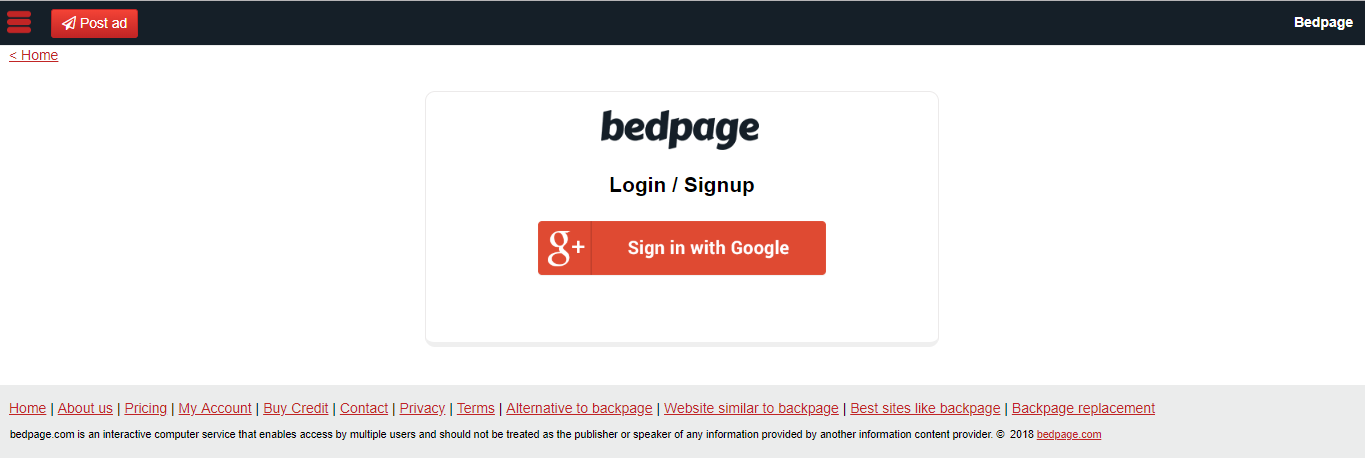1365x458 pixels.
Task: Open the Terms footer link
Action: coord(476,408)
